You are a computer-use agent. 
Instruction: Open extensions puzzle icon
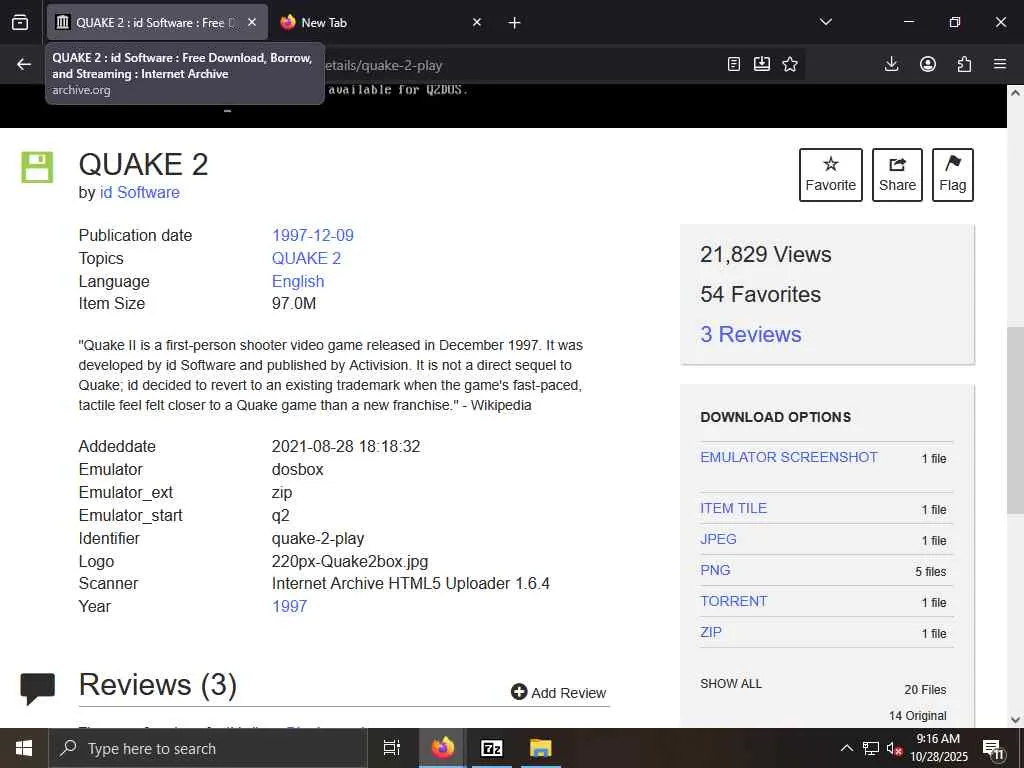click(964, 64)
